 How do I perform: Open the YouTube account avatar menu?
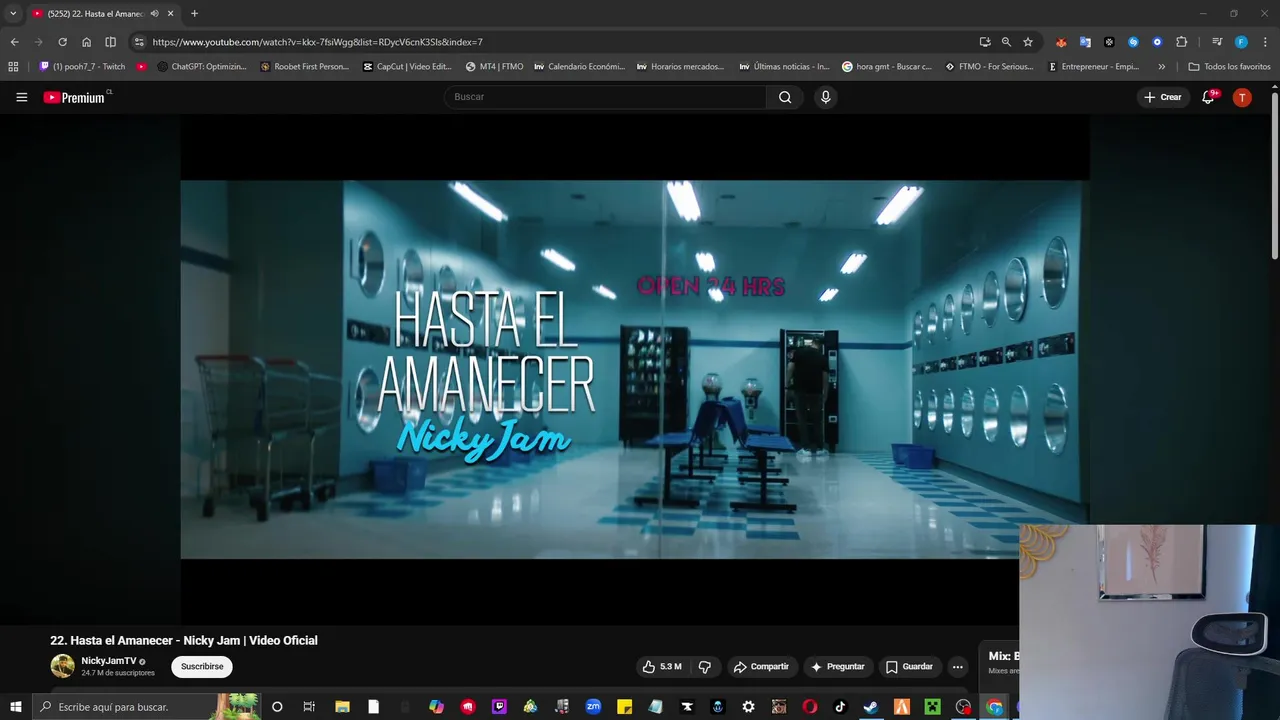point(1242,97)
